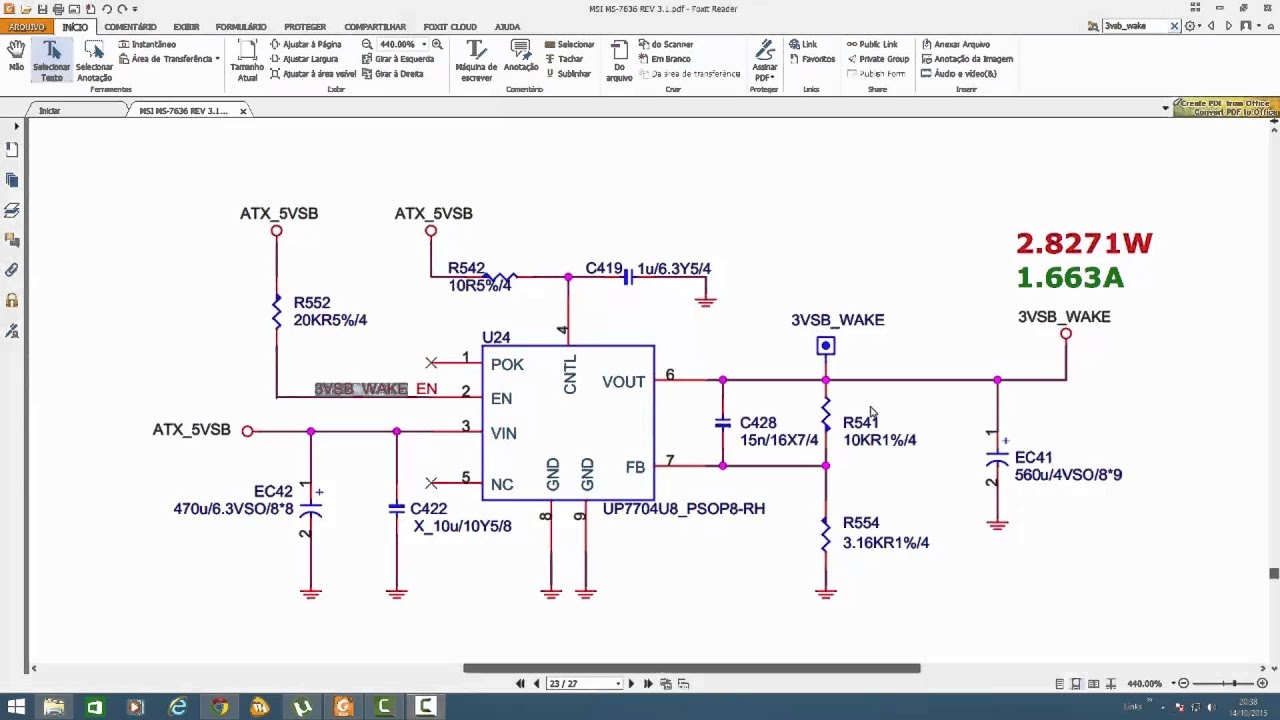
Task: Go to the first page
Action: coord(520,684)
